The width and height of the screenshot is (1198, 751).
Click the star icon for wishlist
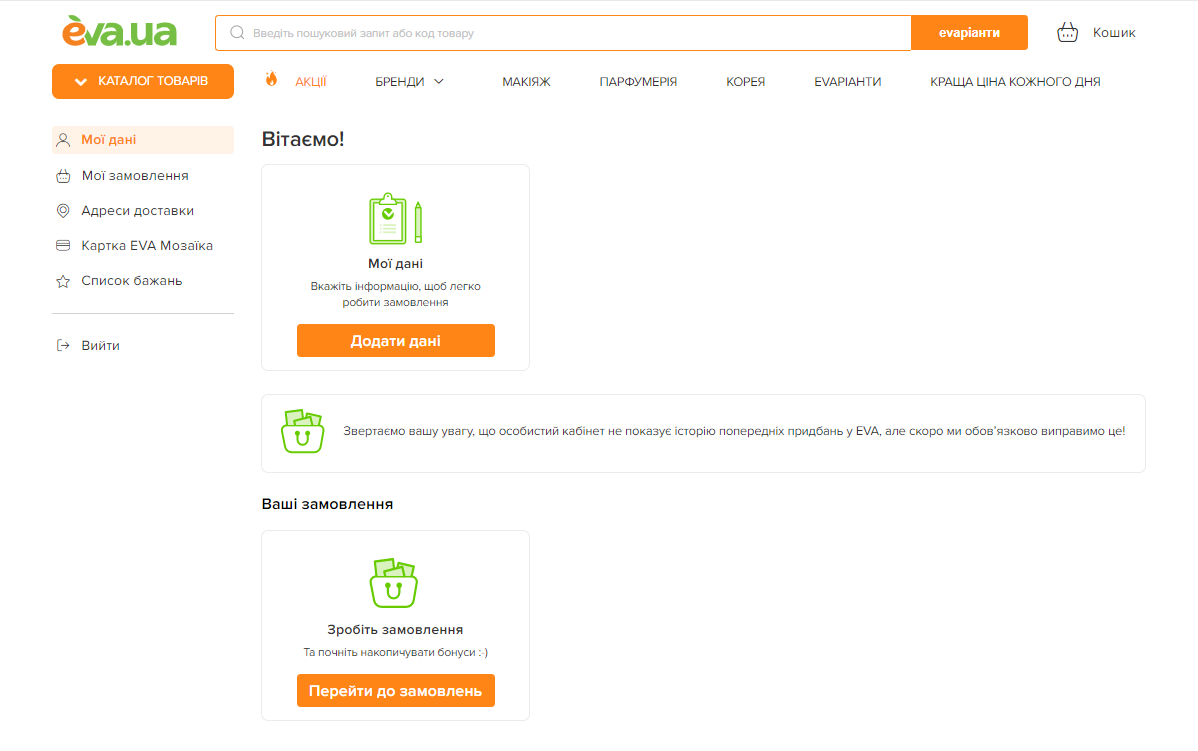coord(63,281)
